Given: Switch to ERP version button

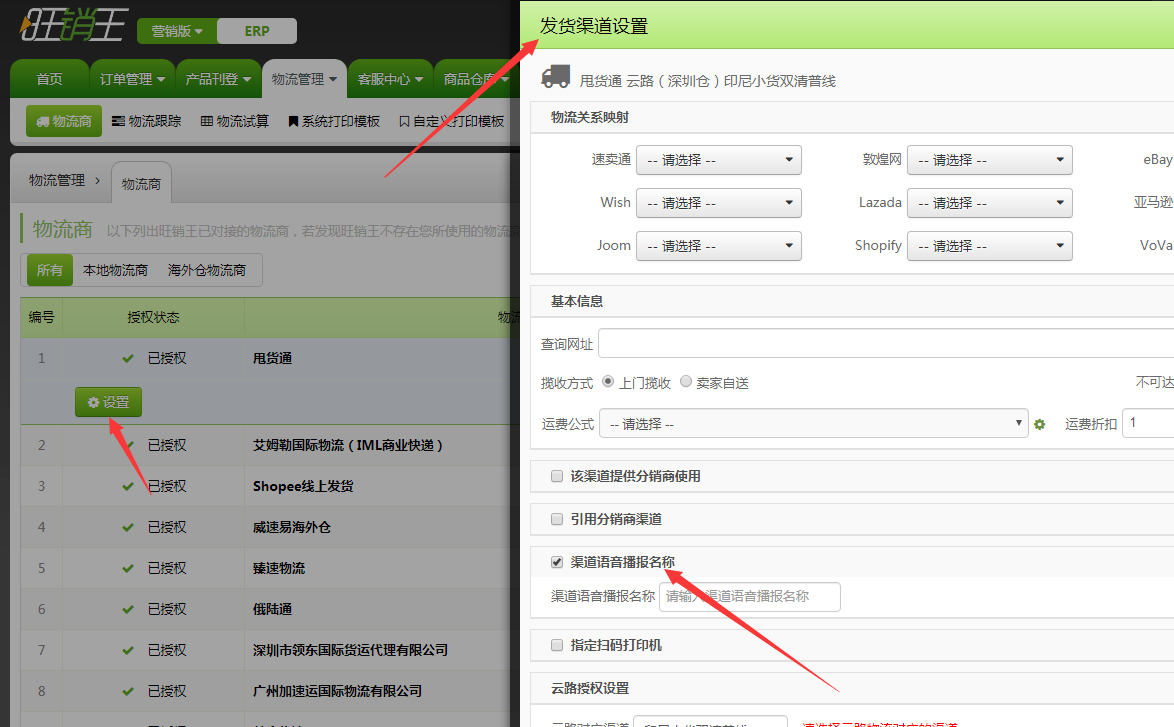Looking at the screenshot, I should (x=257, y=31).
